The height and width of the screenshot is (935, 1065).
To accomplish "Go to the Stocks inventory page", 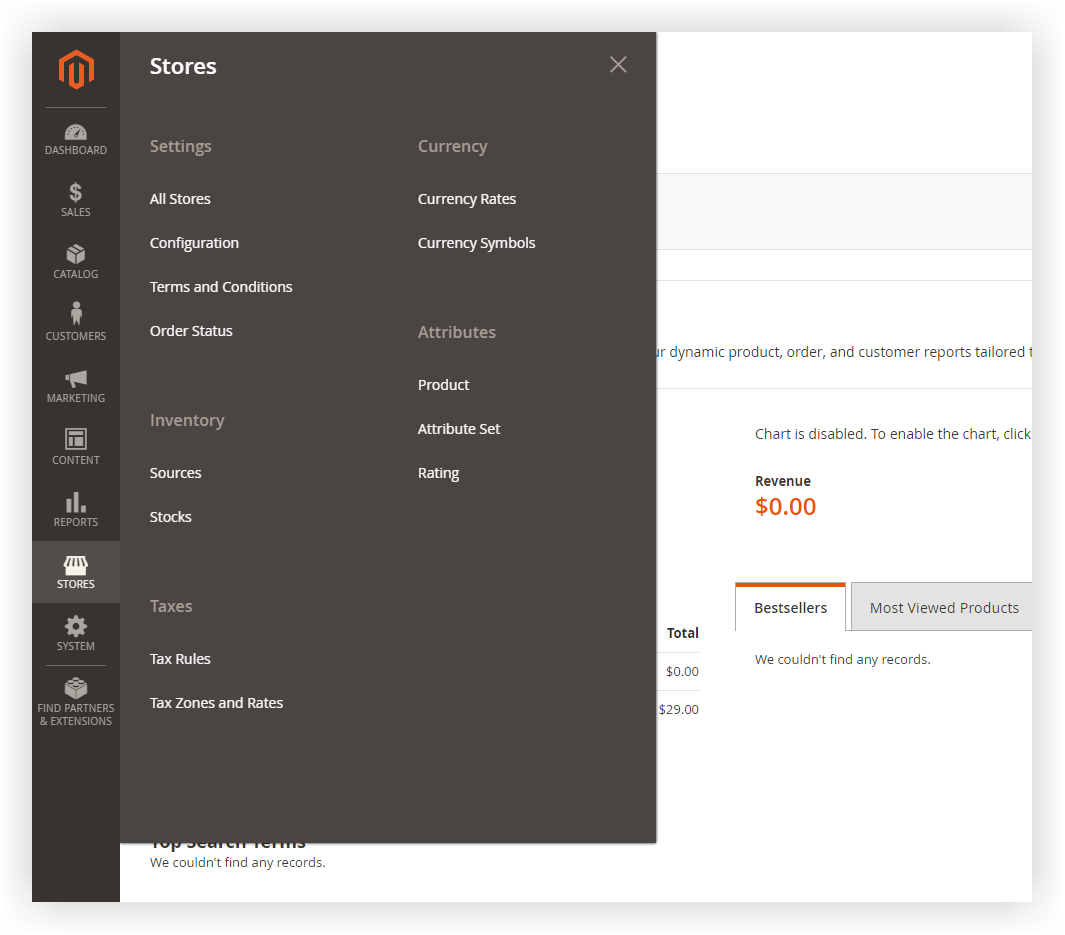I will pyautogui.click(x=170, y=516).
